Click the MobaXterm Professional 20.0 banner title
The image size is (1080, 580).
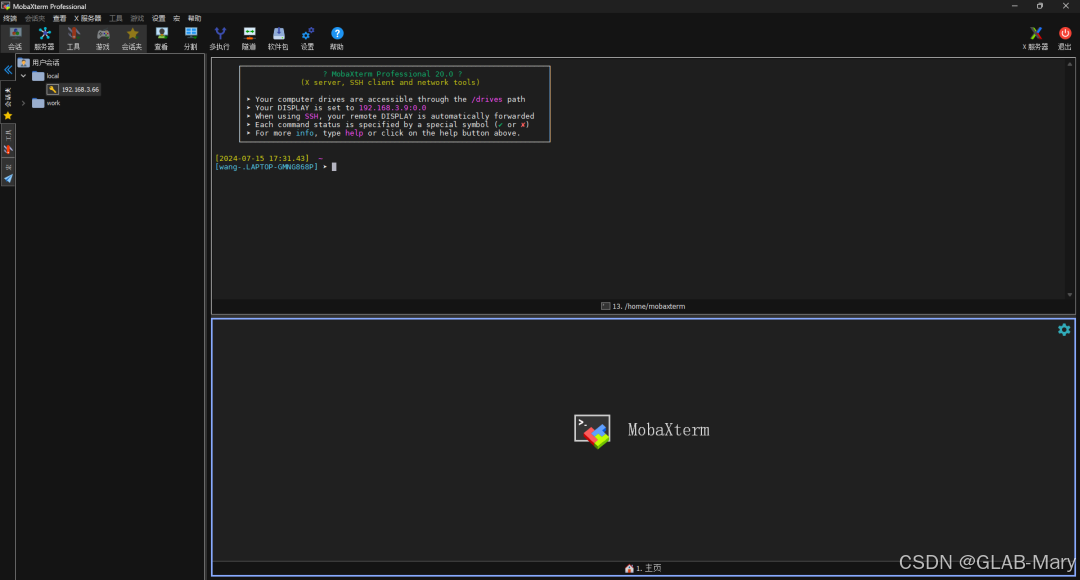pyautogui.click(x=392, y=74)
